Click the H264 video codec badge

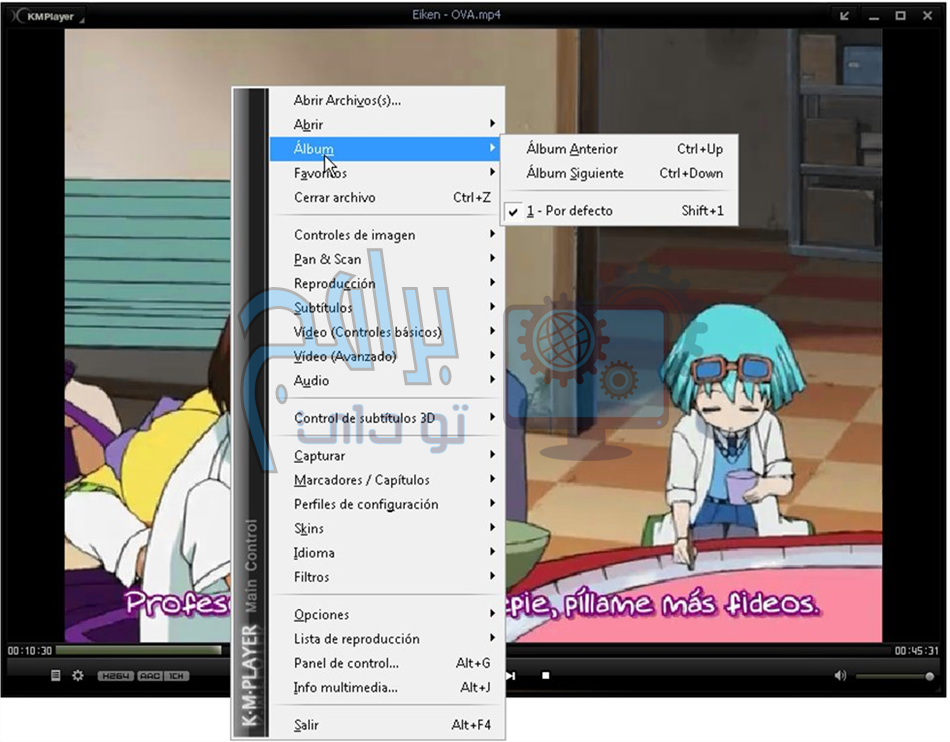(116, 677)
